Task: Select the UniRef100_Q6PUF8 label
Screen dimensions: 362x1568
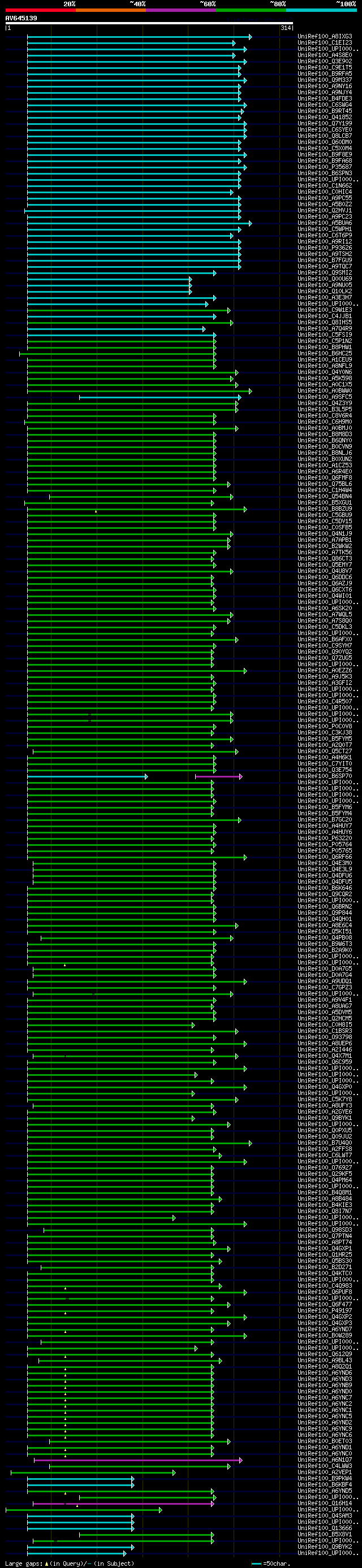Action: (325, 1292)
